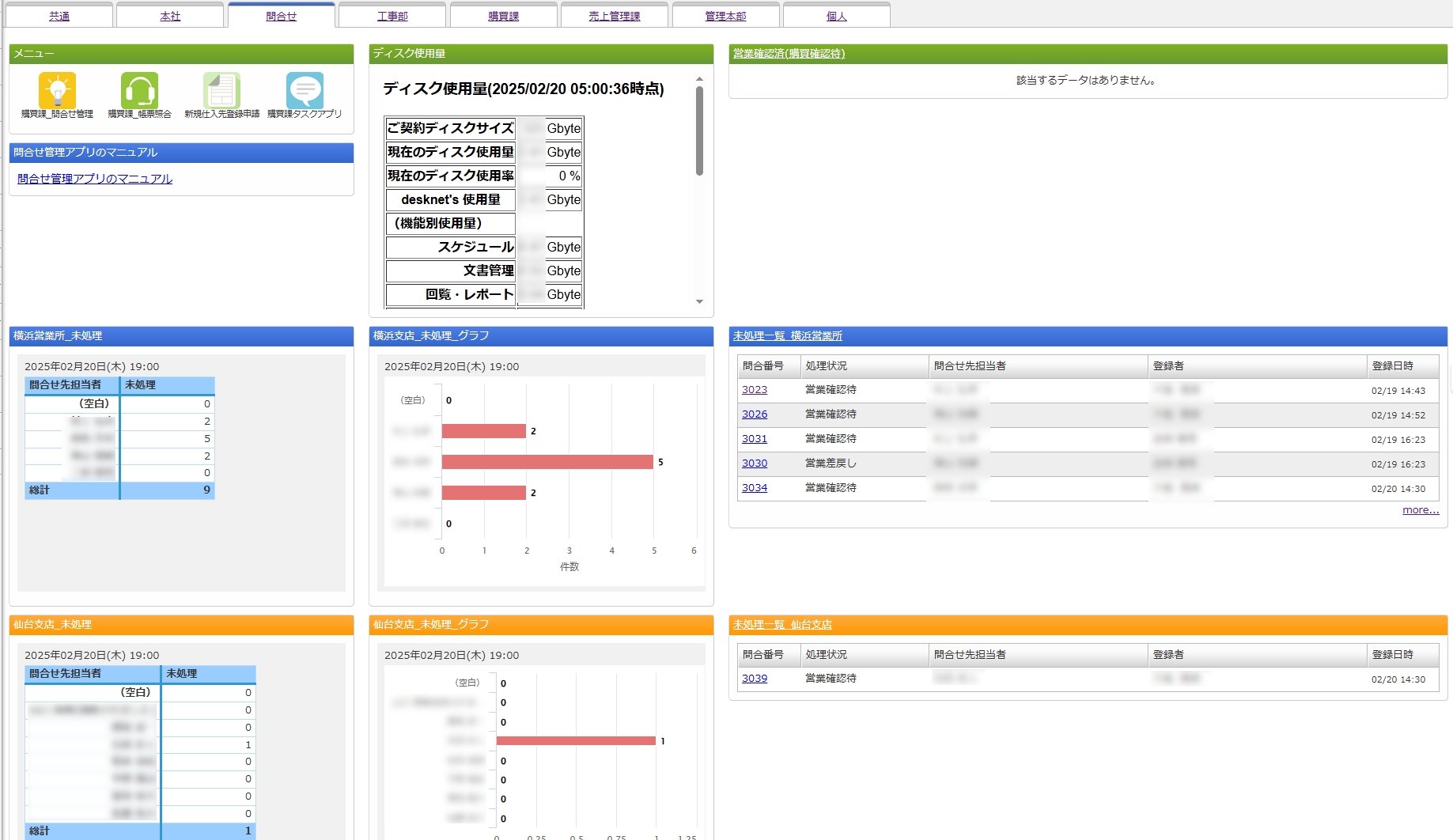This screenshot has height=840, width=1453.
Task: Open inquiry number 3030
Action: [x=754, y=464]
